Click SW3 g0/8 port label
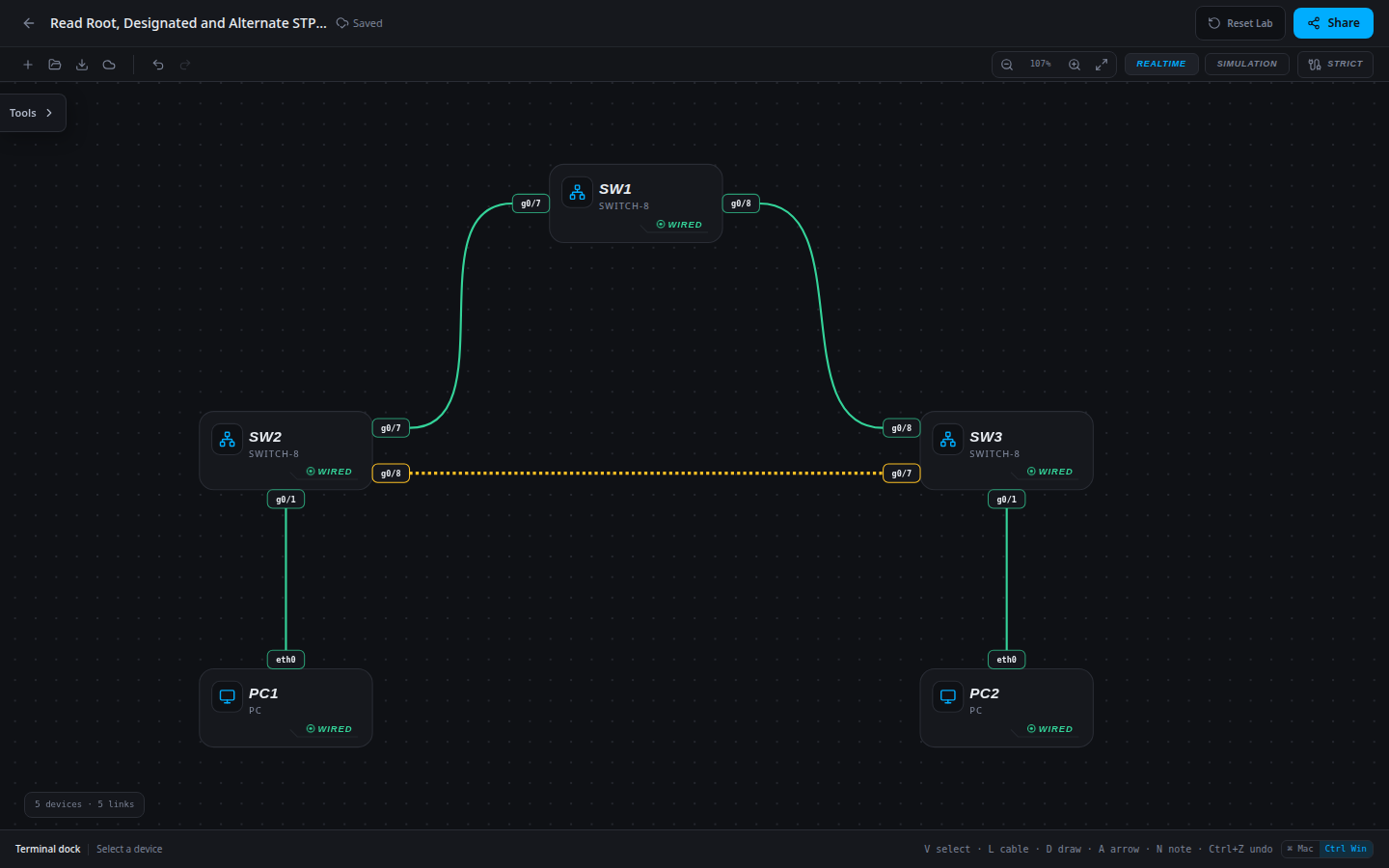1389x868 pixels. (x=902, y=428)
